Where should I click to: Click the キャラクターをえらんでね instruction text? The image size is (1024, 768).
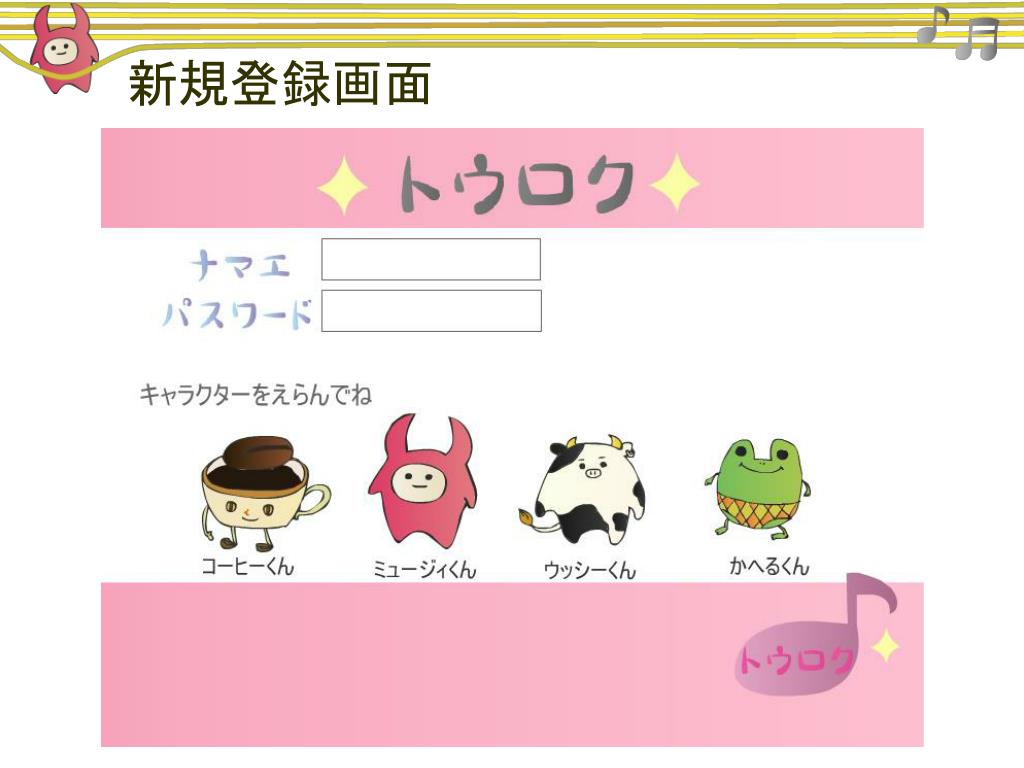click(x=255, y=394)
